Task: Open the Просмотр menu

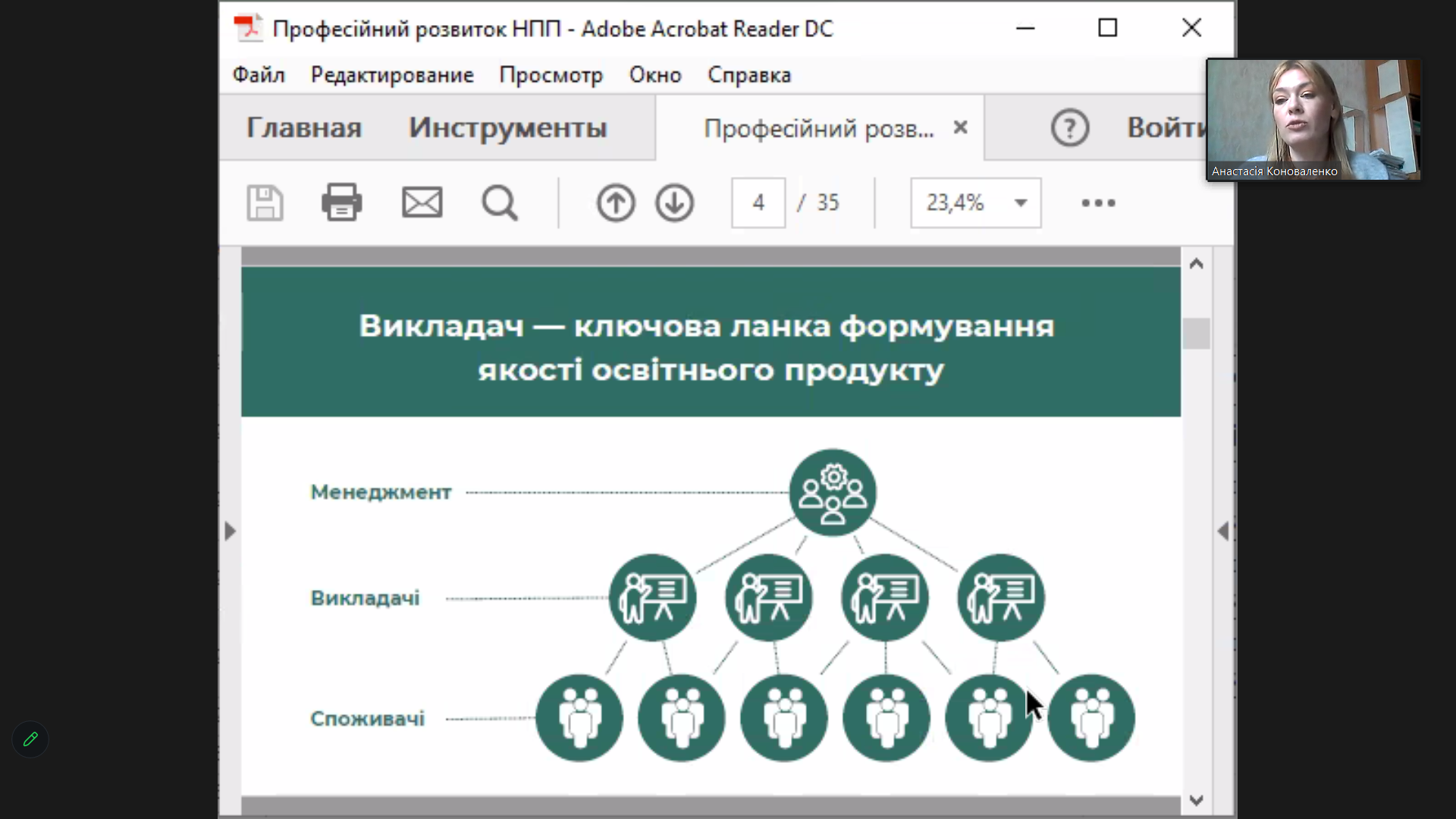Action: coord(551,75)
